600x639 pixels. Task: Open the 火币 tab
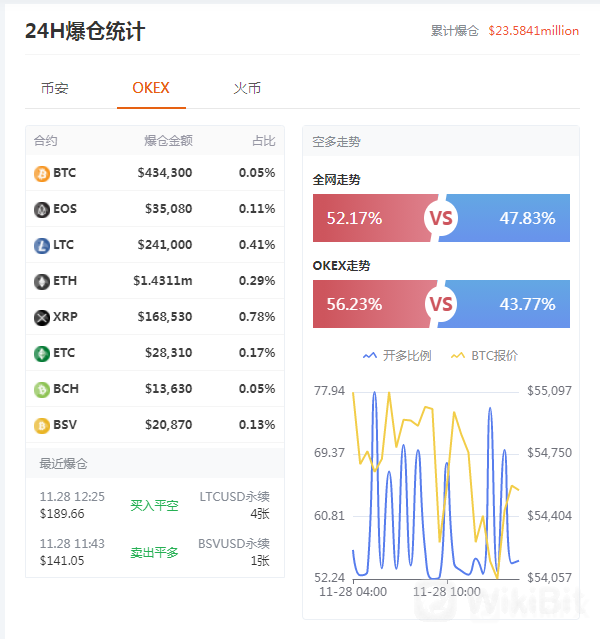tap(247, 88)
